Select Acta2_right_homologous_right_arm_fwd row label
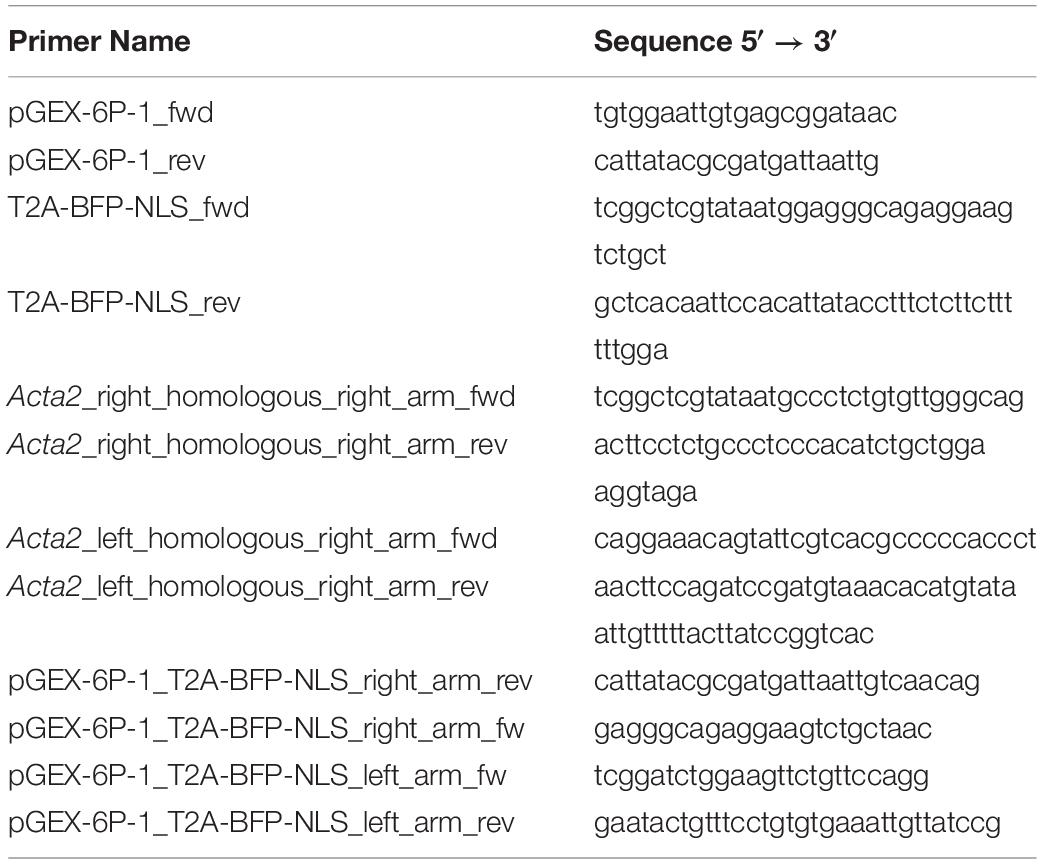 click(x=261, y=397)
